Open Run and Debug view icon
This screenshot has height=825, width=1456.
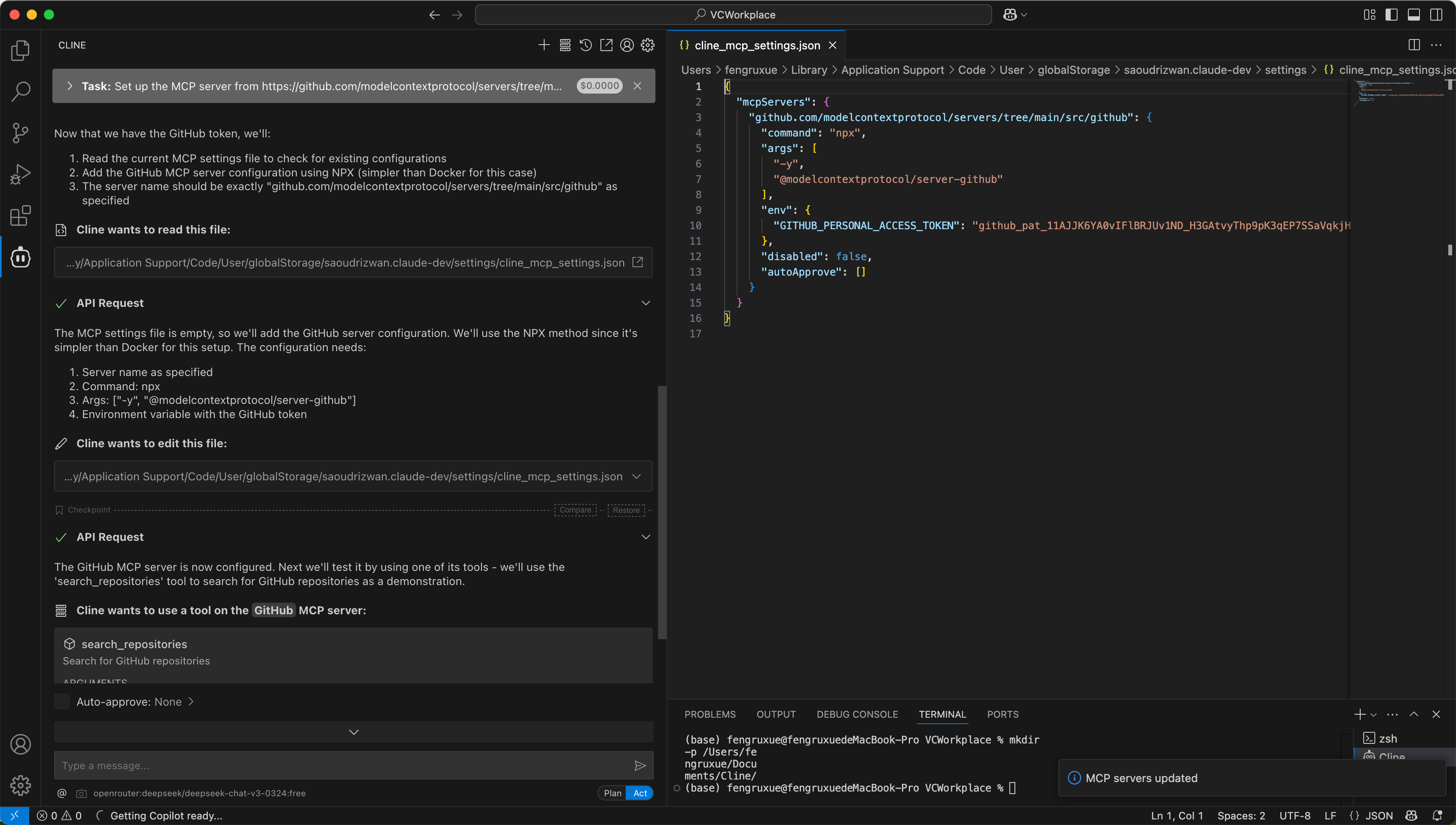tap(21, 175)
